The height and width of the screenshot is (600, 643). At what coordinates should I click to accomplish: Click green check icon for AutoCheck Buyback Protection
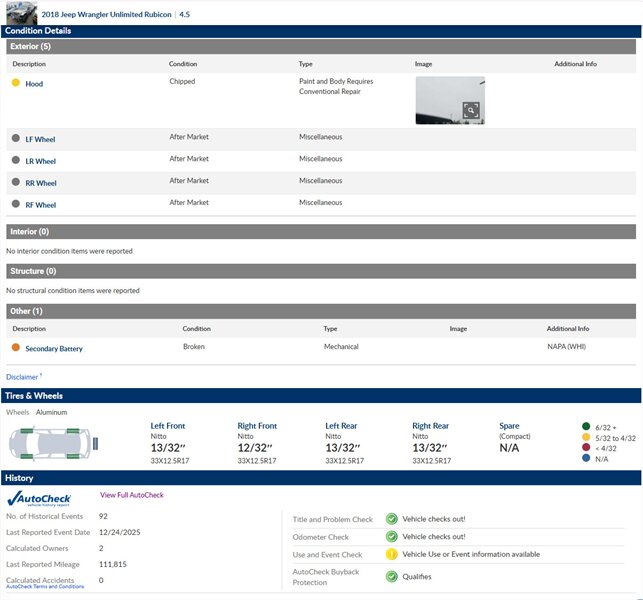pyautogui.click(x=392, y=576)
